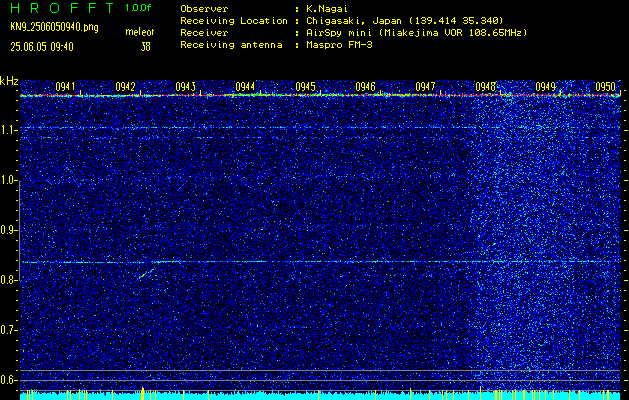Select the file name KN9_2506050940.png
This screenshot has width=629, height=400.
pyautogui.click(x=54, y=27)
